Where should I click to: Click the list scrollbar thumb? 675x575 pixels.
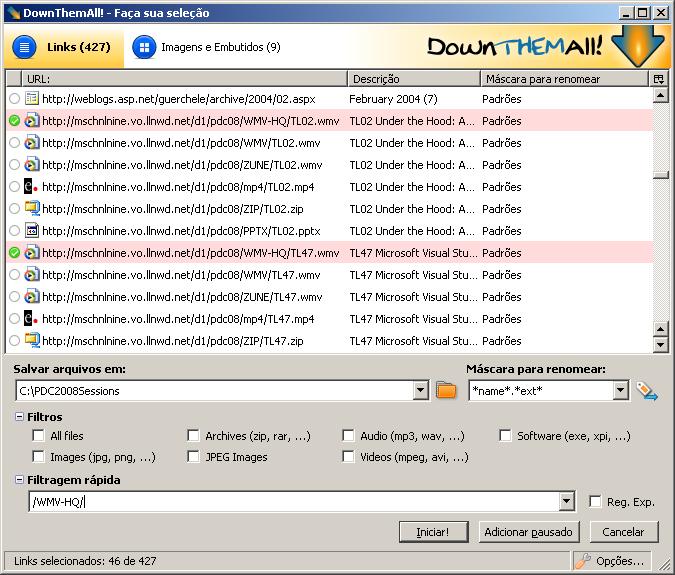(660, 175)
